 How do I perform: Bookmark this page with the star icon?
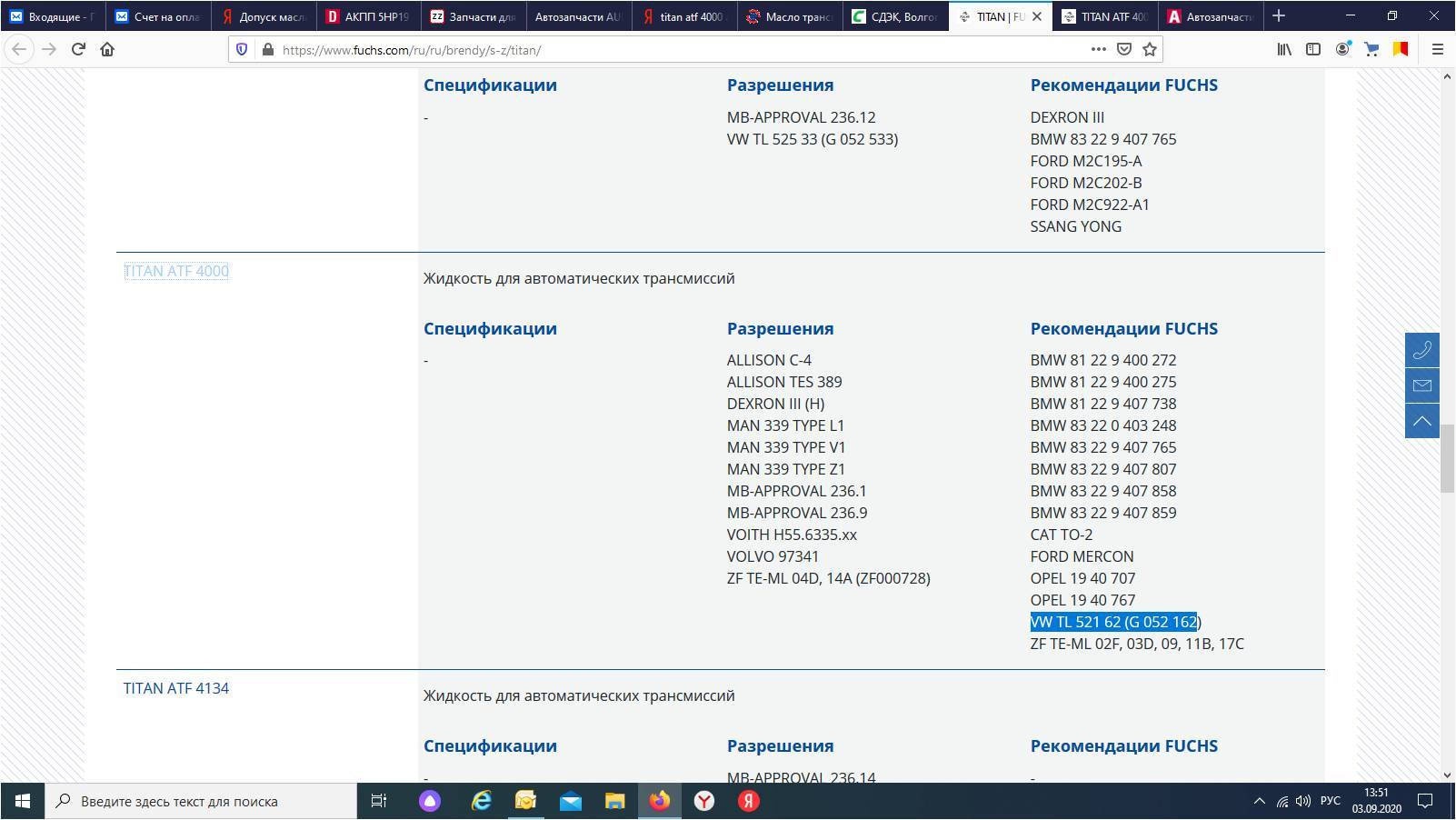(1150, 50)
